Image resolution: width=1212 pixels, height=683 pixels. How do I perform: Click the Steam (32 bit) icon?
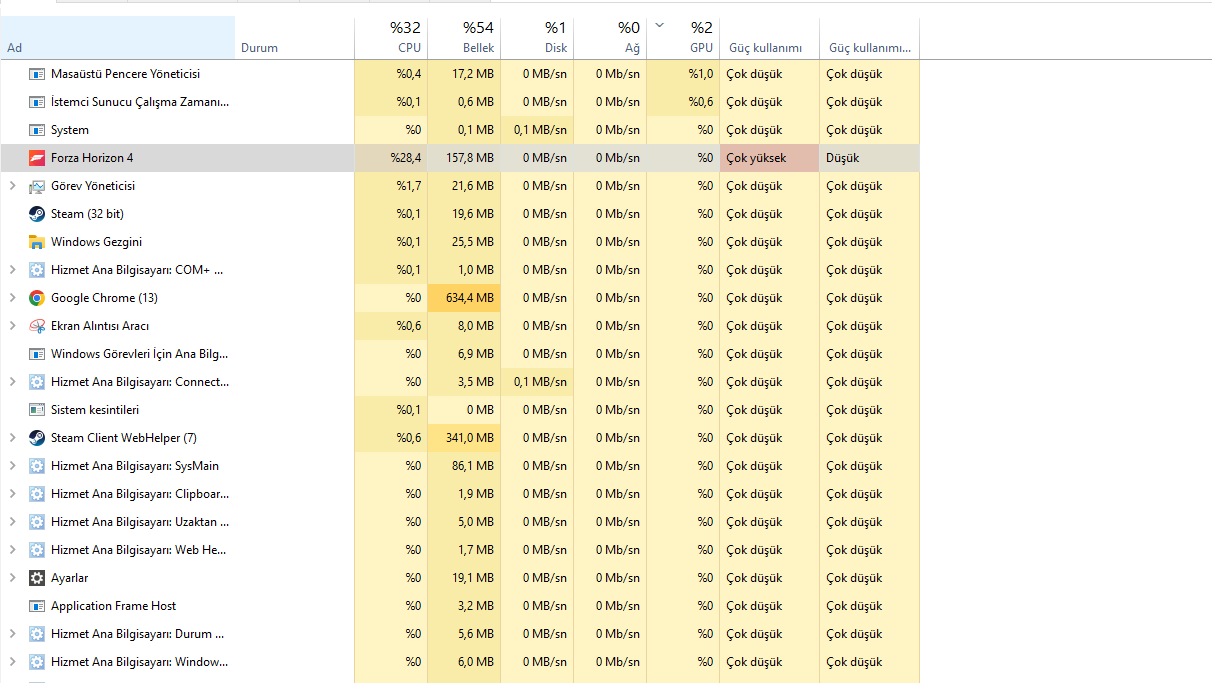[x=37, y=214]
